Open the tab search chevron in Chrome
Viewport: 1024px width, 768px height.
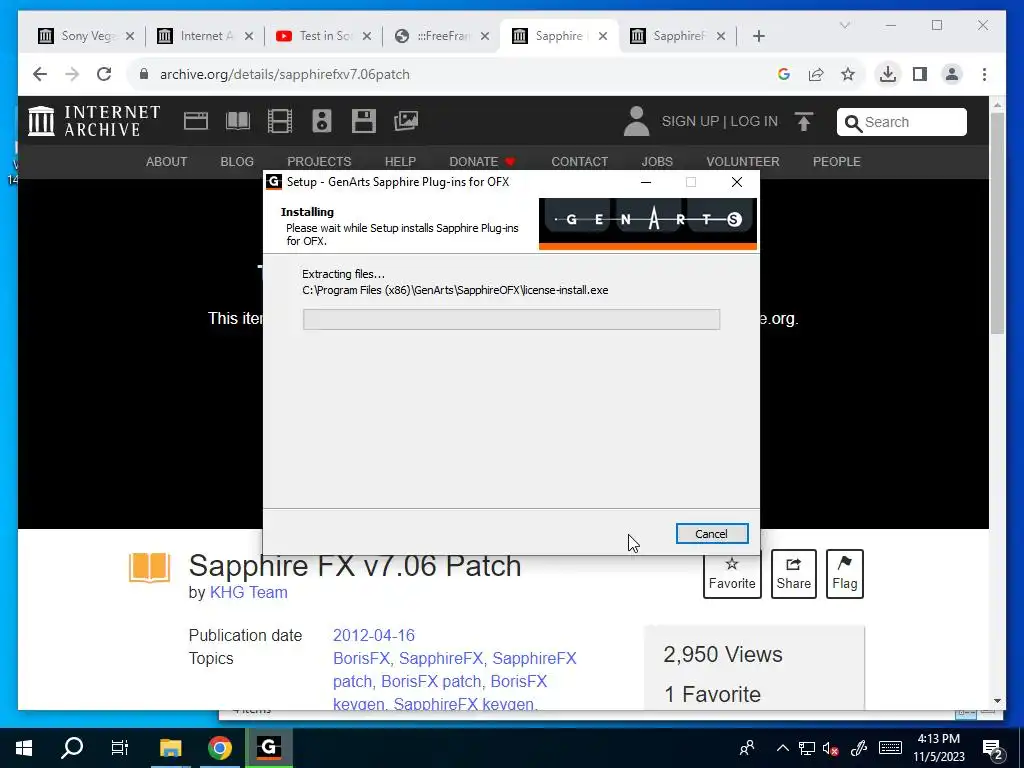coord(844,25)
